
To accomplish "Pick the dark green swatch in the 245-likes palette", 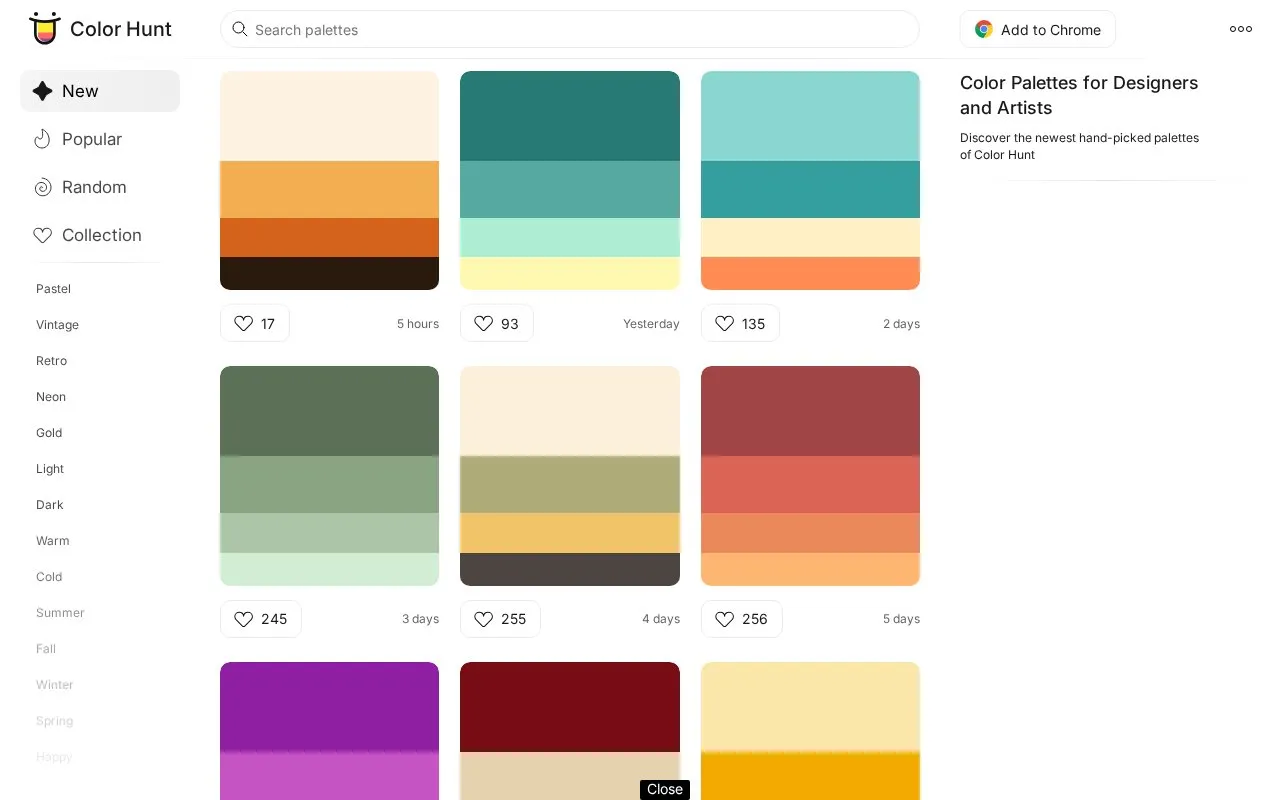I will click(330, 411).
